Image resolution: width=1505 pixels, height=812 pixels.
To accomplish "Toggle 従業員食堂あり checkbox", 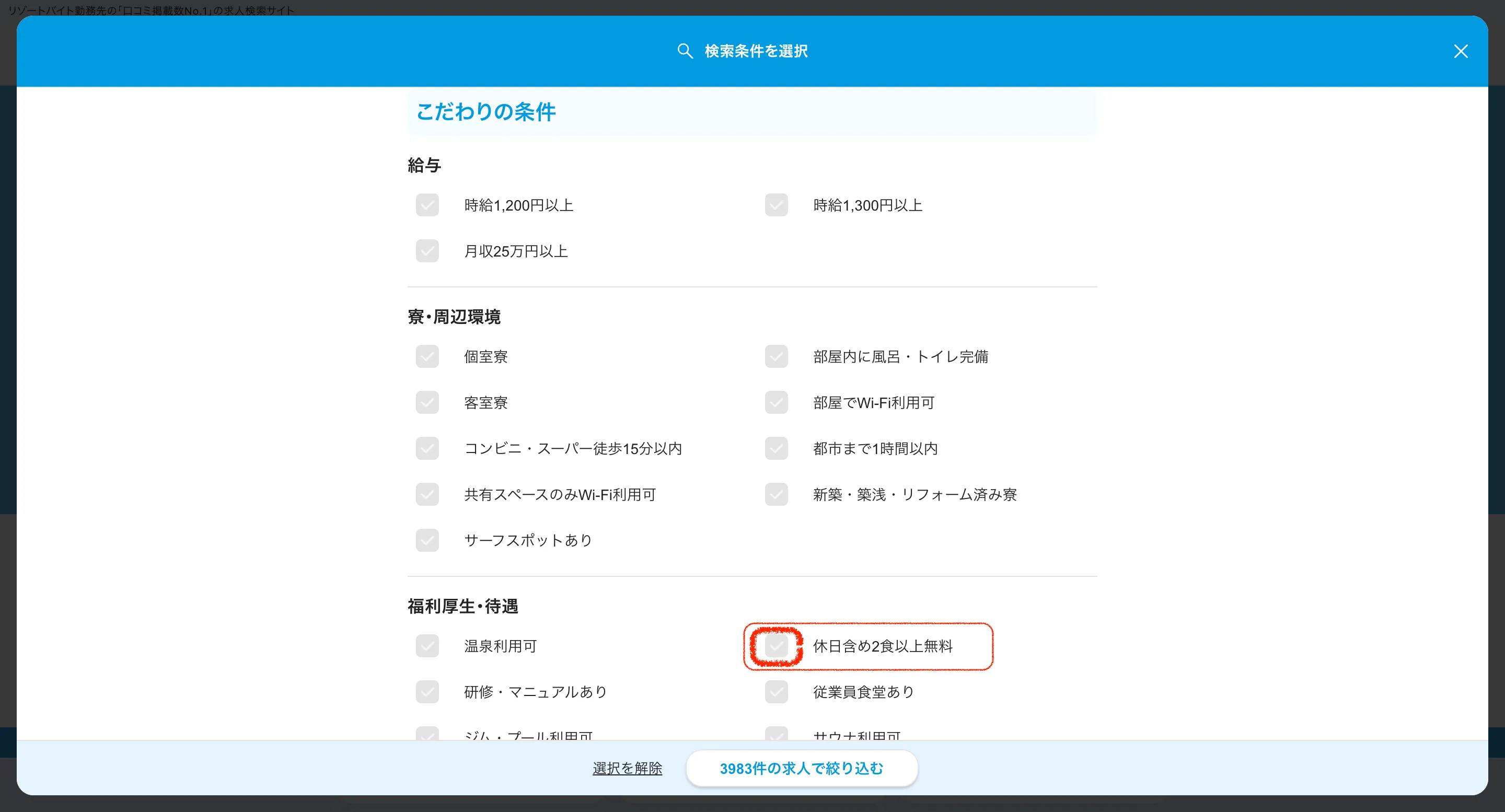I will [776, 692].
